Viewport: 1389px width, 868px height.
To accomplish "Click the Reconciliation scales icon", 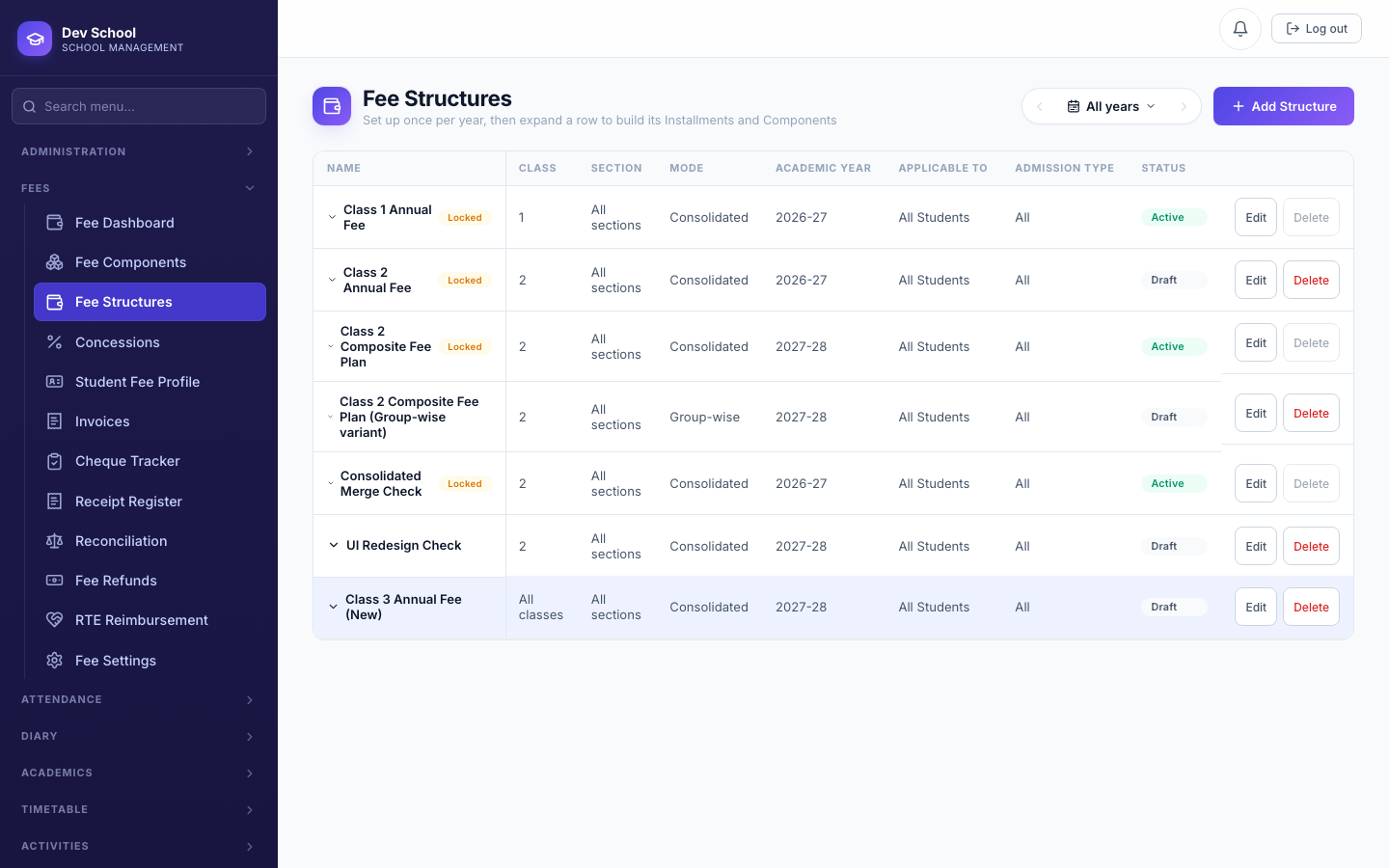I will point(55,541).
